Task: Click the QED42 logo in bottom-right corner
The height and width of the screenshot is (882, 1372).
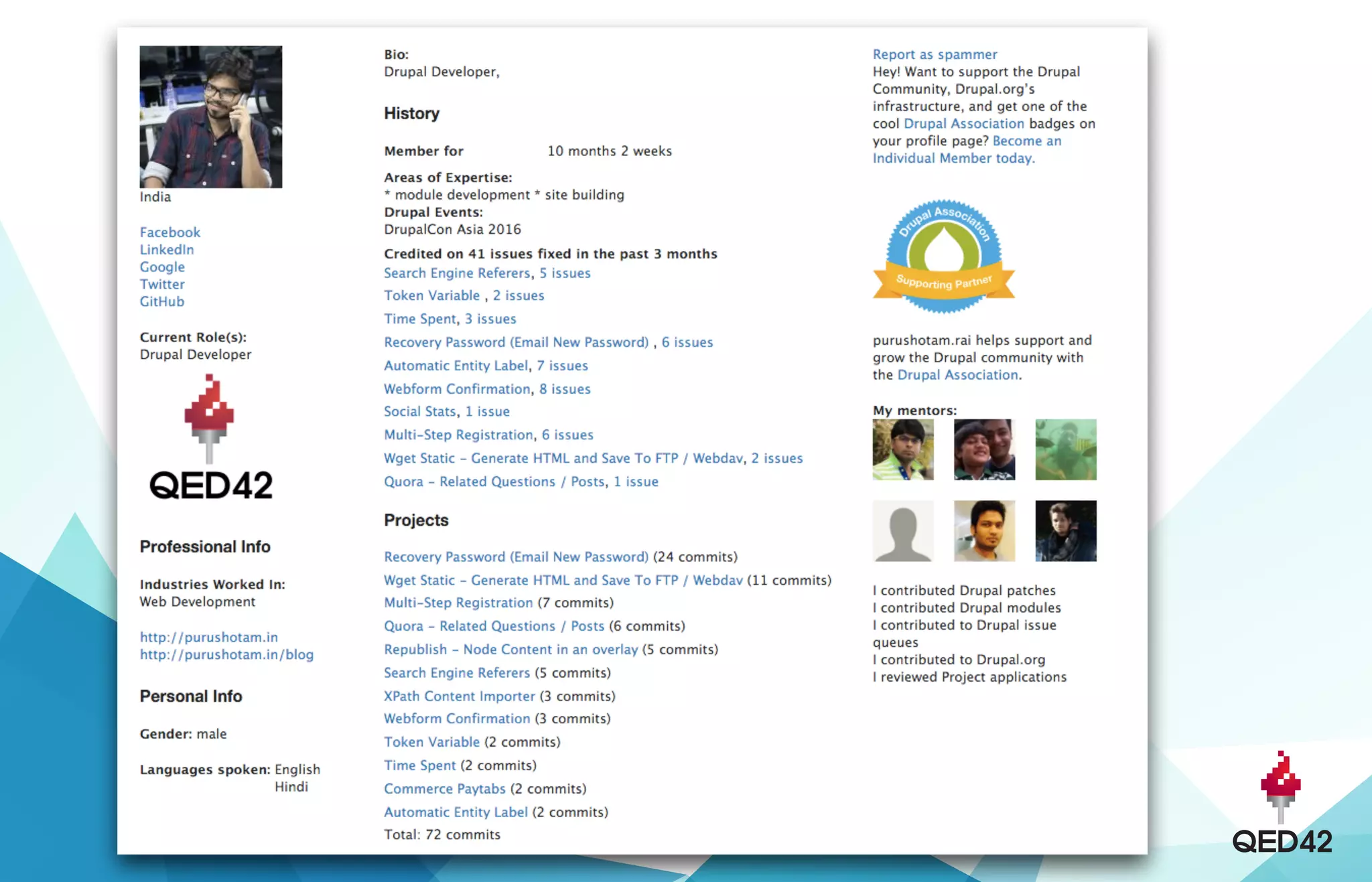Action: pos(1282,804)
